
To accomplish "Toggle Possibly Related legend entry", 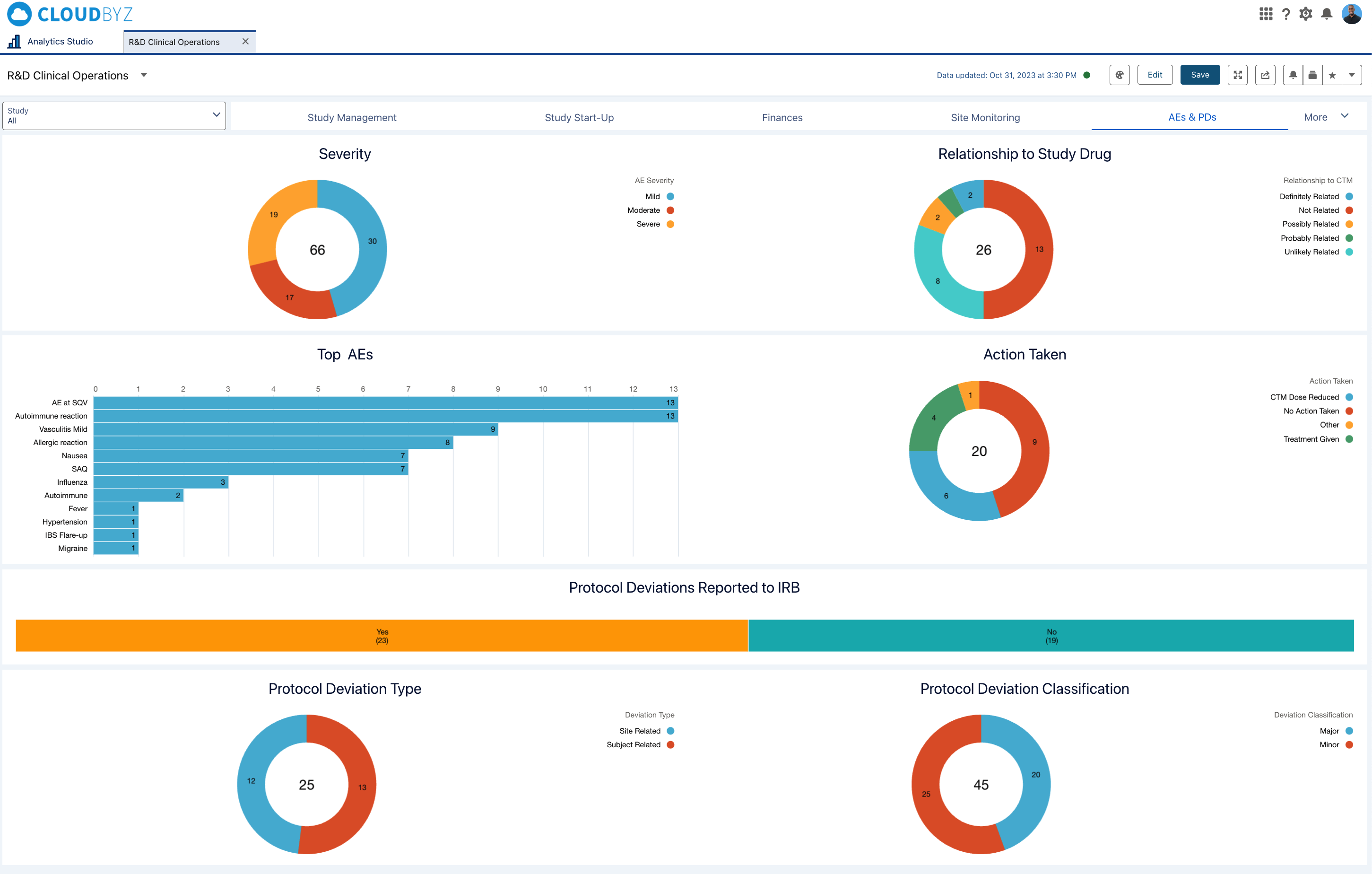I will 1317,224.
